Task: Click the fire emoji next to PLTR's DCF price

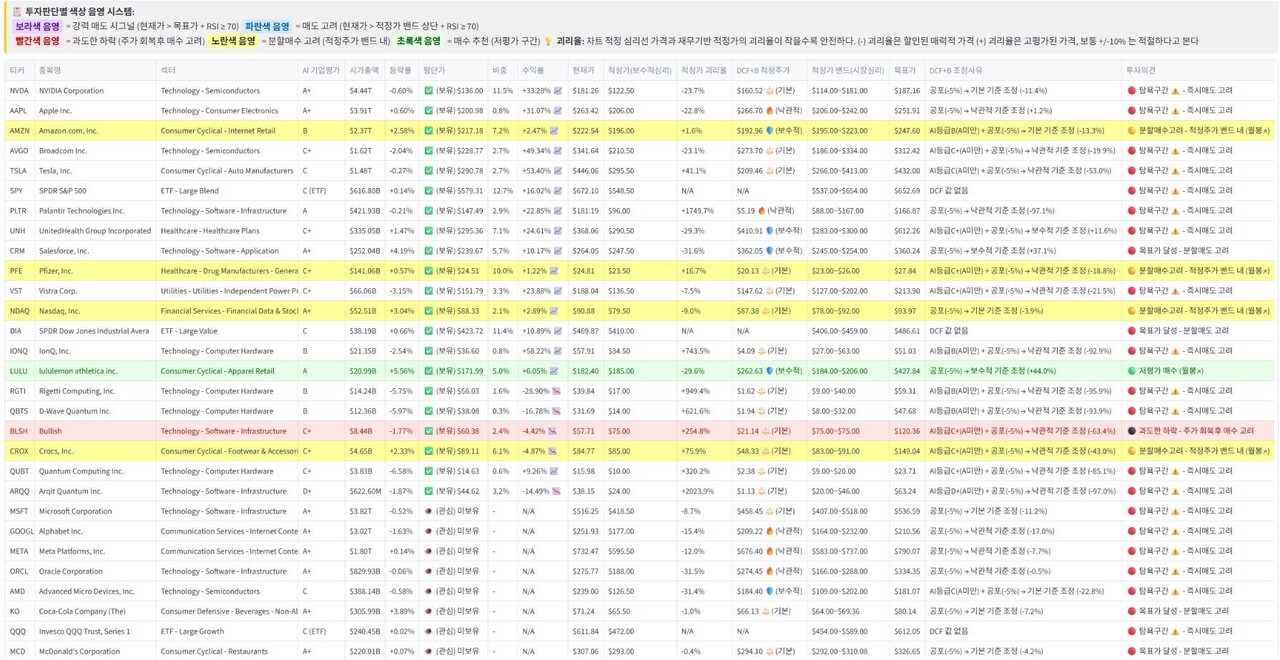Action: pos(761,211)
